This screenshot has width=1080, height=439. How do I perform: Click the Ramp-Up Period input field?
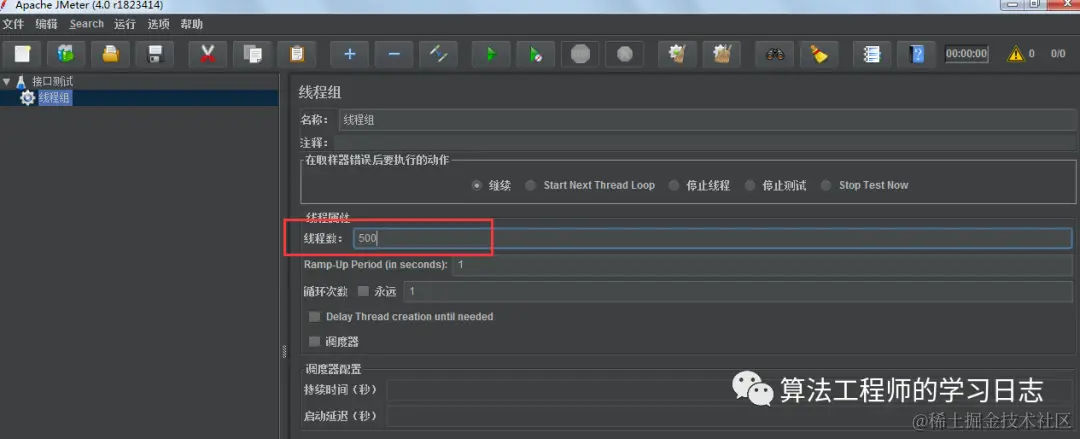point(762,265)
